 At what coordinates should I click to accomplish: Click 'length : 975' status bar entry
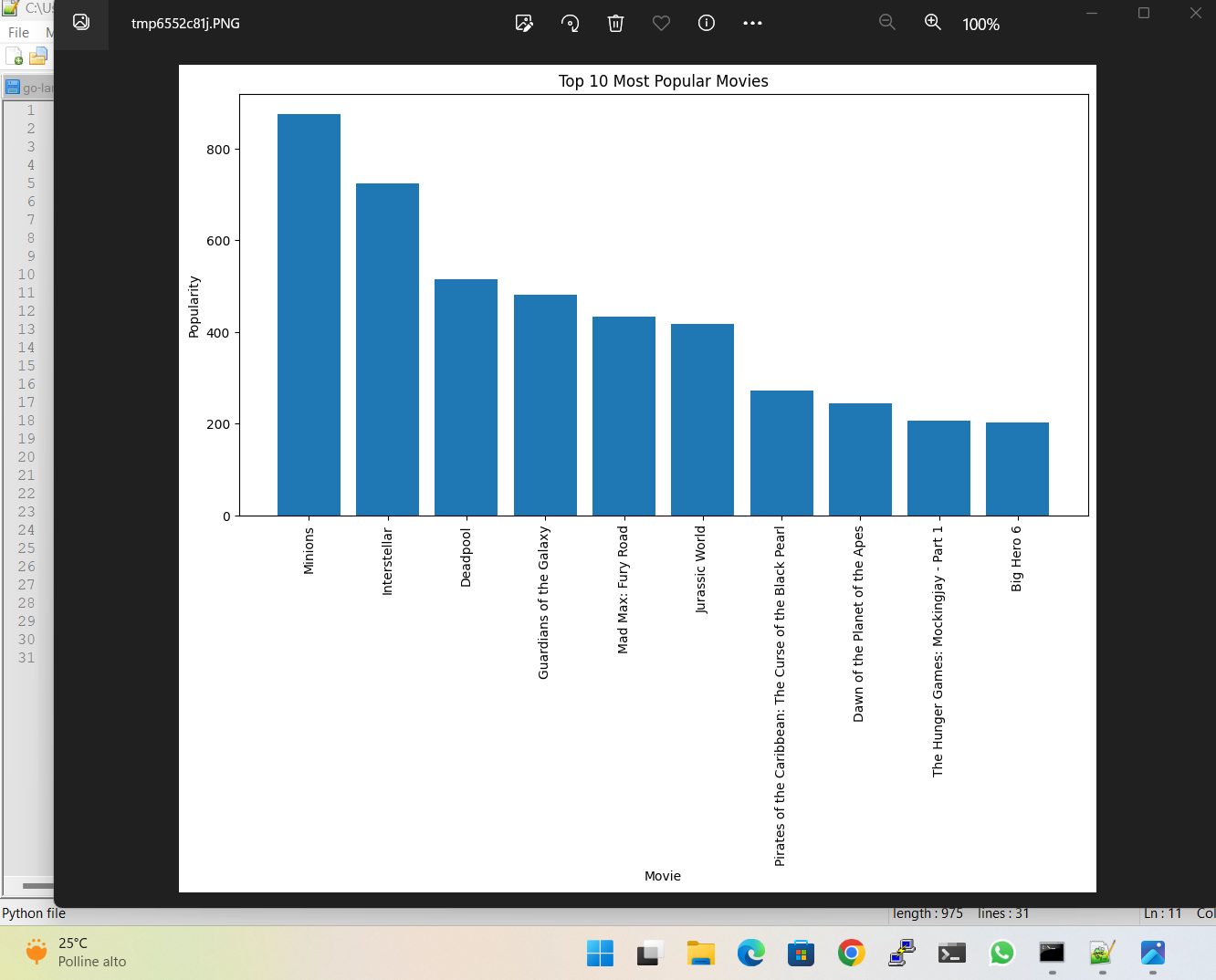[x=928, y=912]
